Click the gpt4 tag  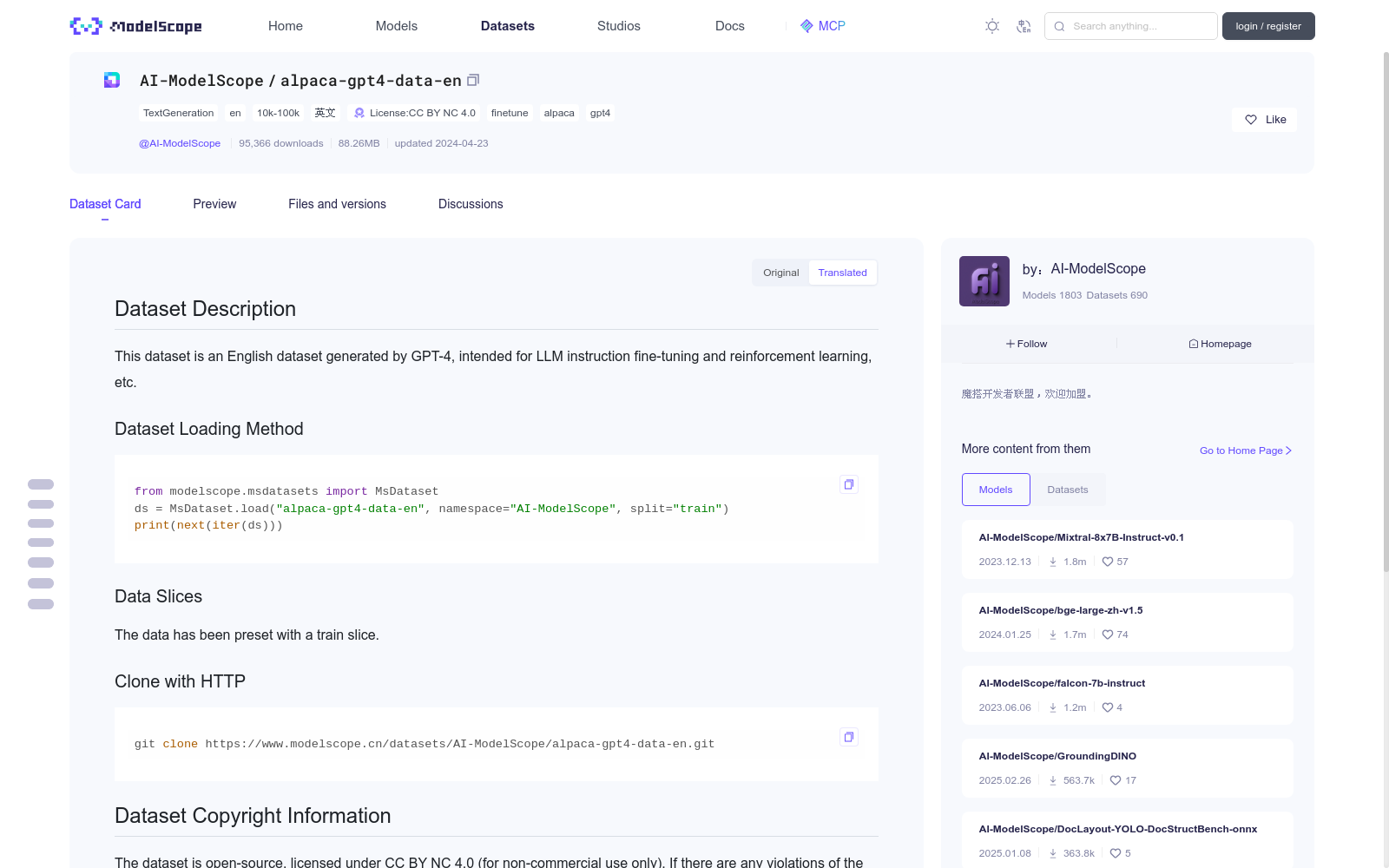[x=600, y=113]
